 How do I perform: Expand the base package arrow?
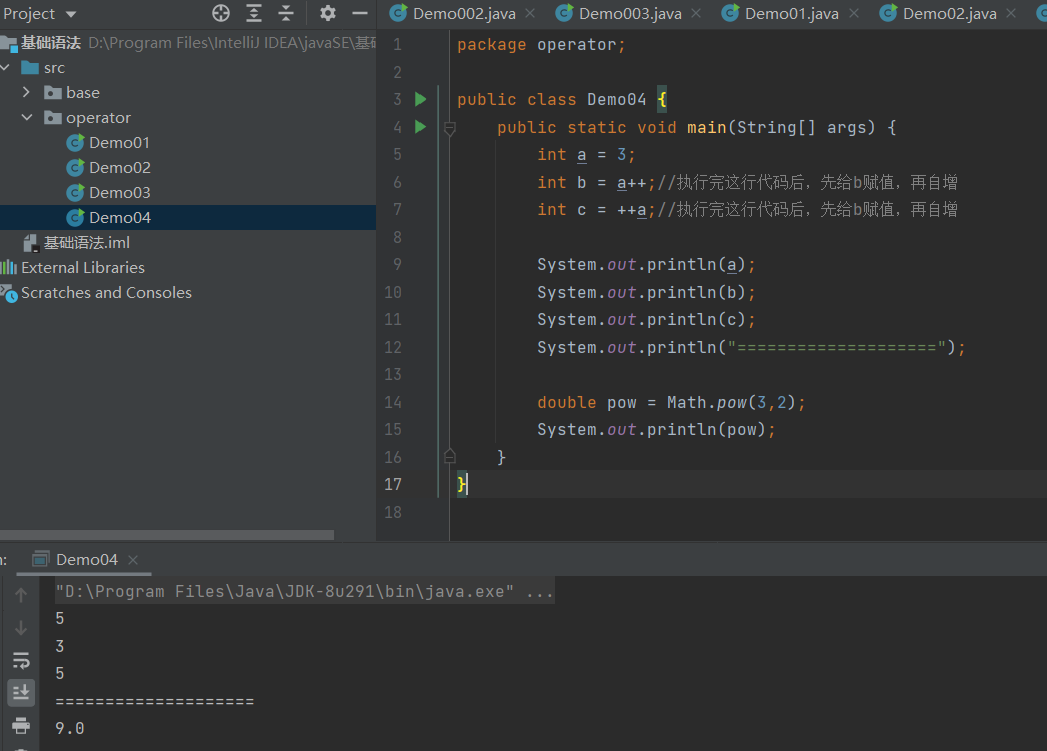click(x=26, y=92)
